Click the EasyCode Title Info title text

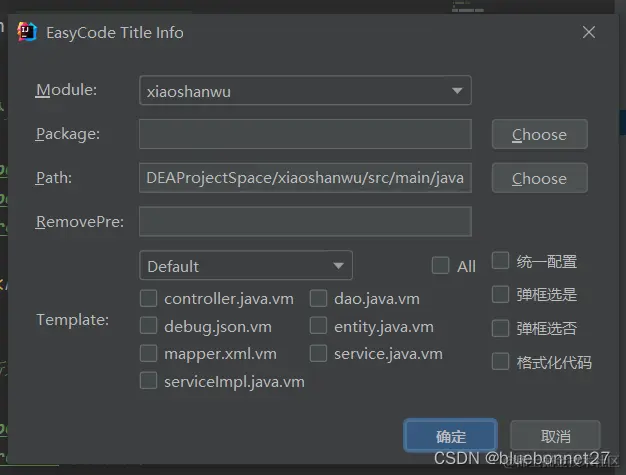(115, 33)
